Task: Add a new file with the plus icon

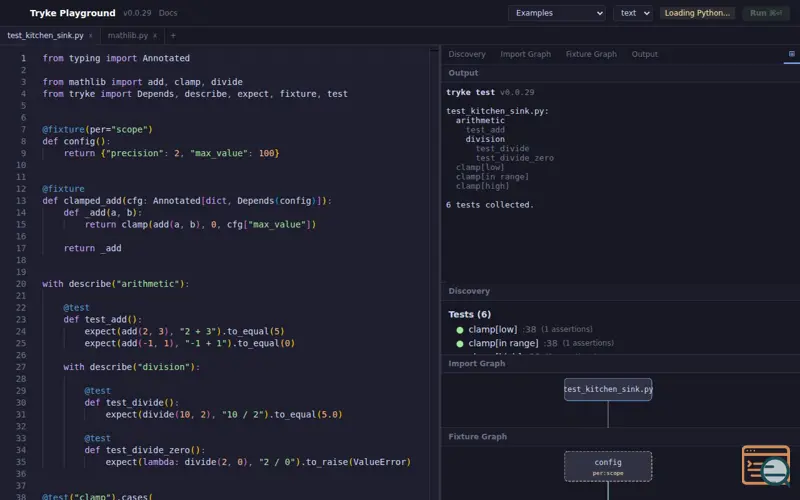Action: 173,36
